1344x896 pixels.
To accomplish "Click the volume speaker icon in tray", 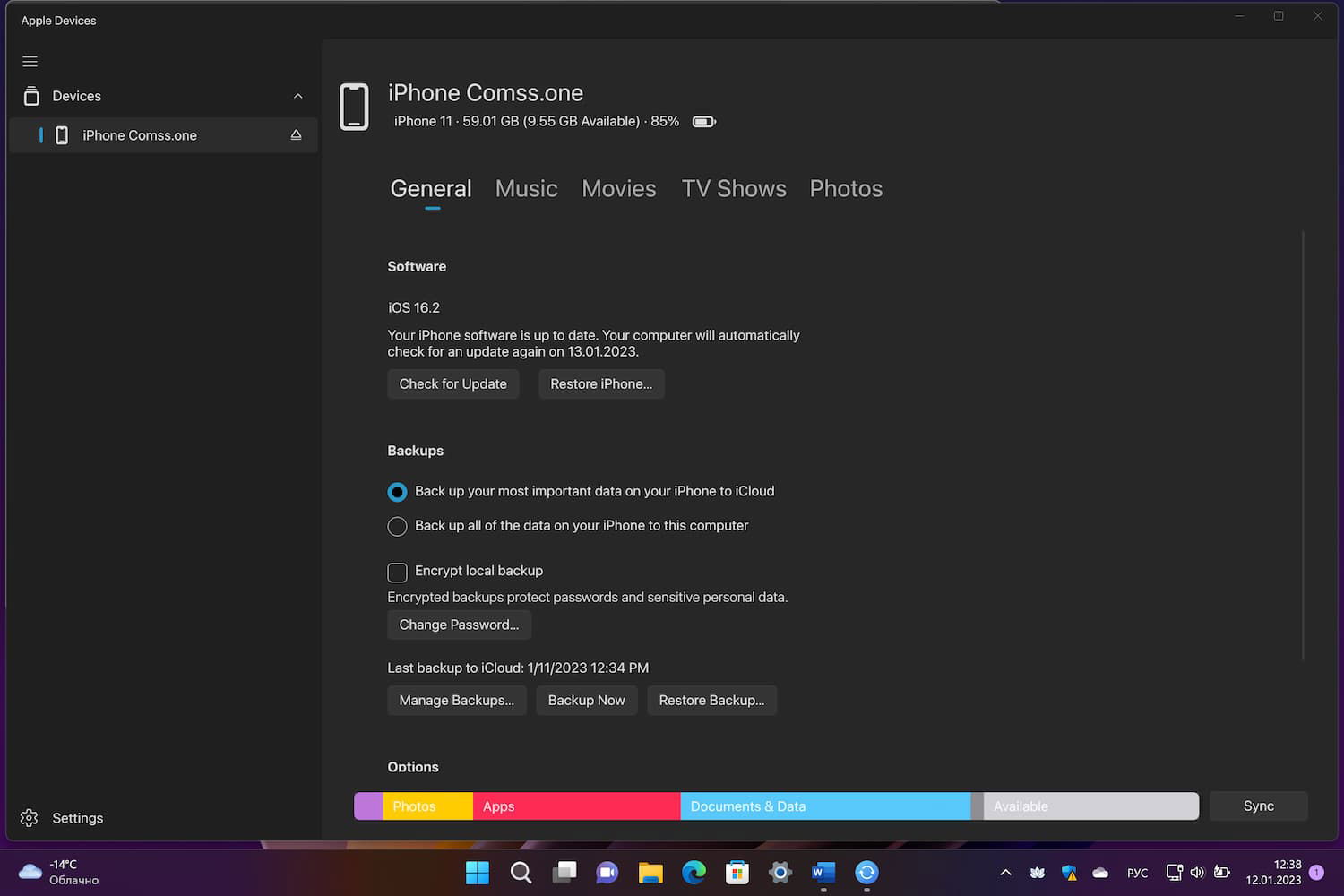I will (1197, 872).
